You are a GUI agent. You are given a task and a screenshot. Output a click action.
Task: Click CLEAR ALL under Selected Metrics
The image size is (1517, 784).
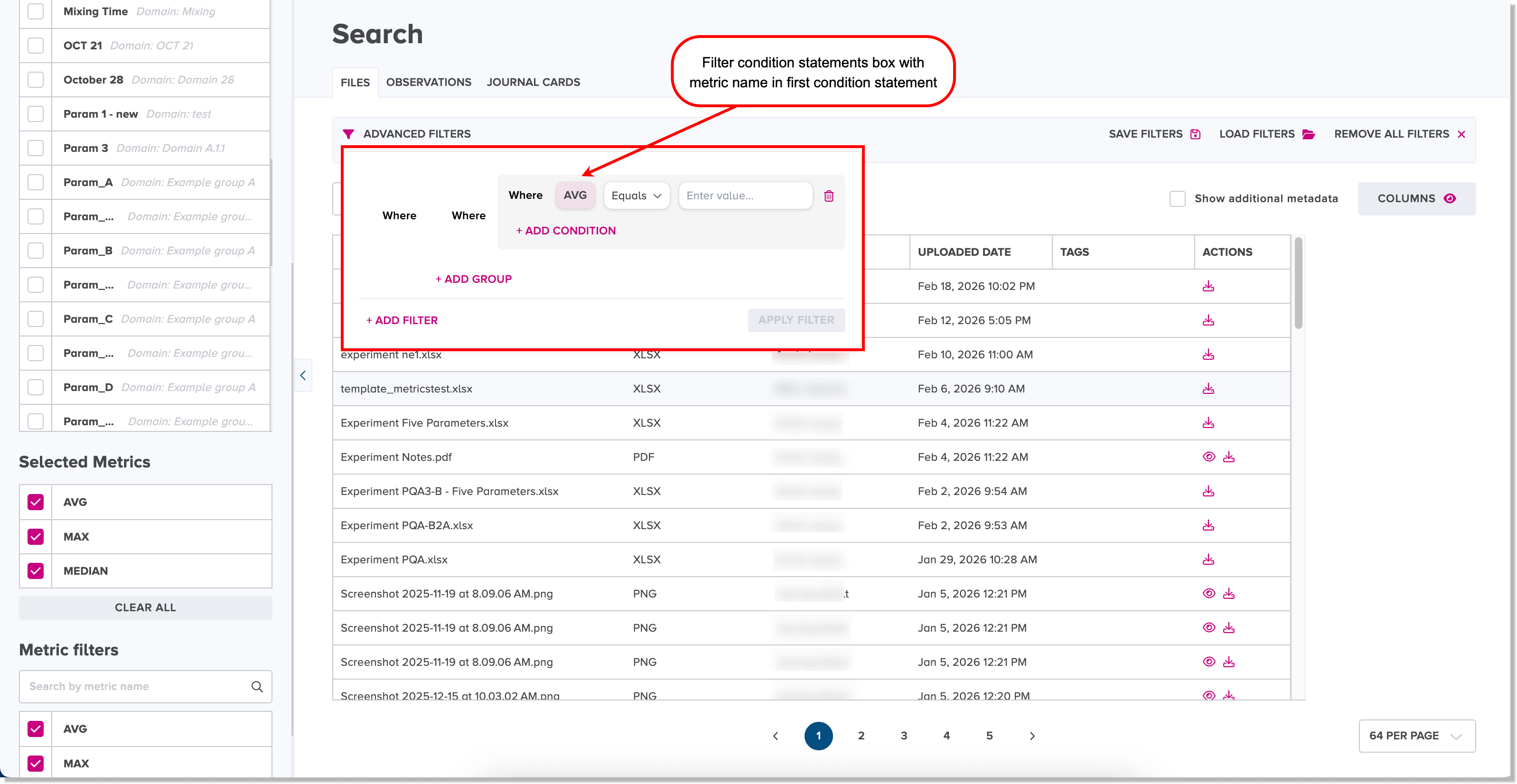pyautogui.click(x=145, y=607)
